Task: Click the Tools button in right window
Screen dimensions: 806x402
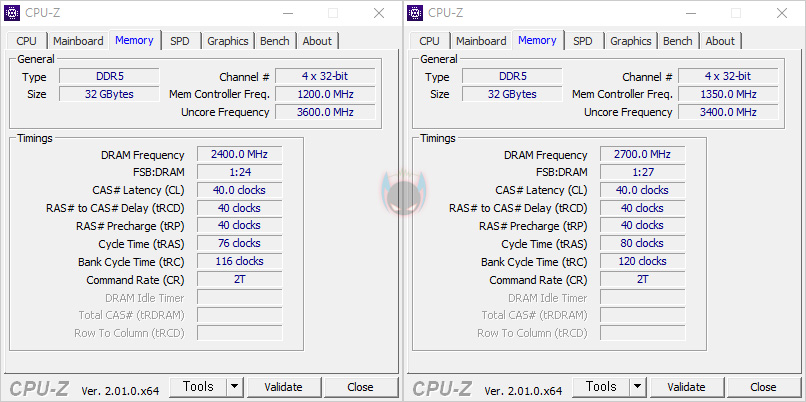Action: (601, 387)
